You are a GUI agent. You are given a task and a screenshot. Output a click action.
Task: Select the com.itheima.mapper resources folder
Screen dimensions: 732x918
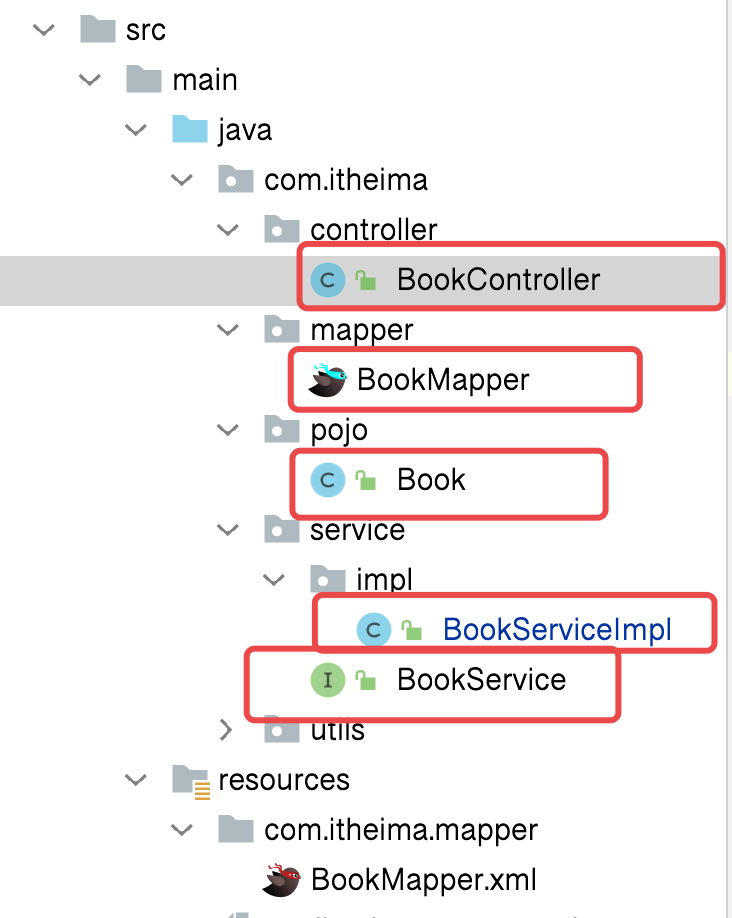point(400,830)
